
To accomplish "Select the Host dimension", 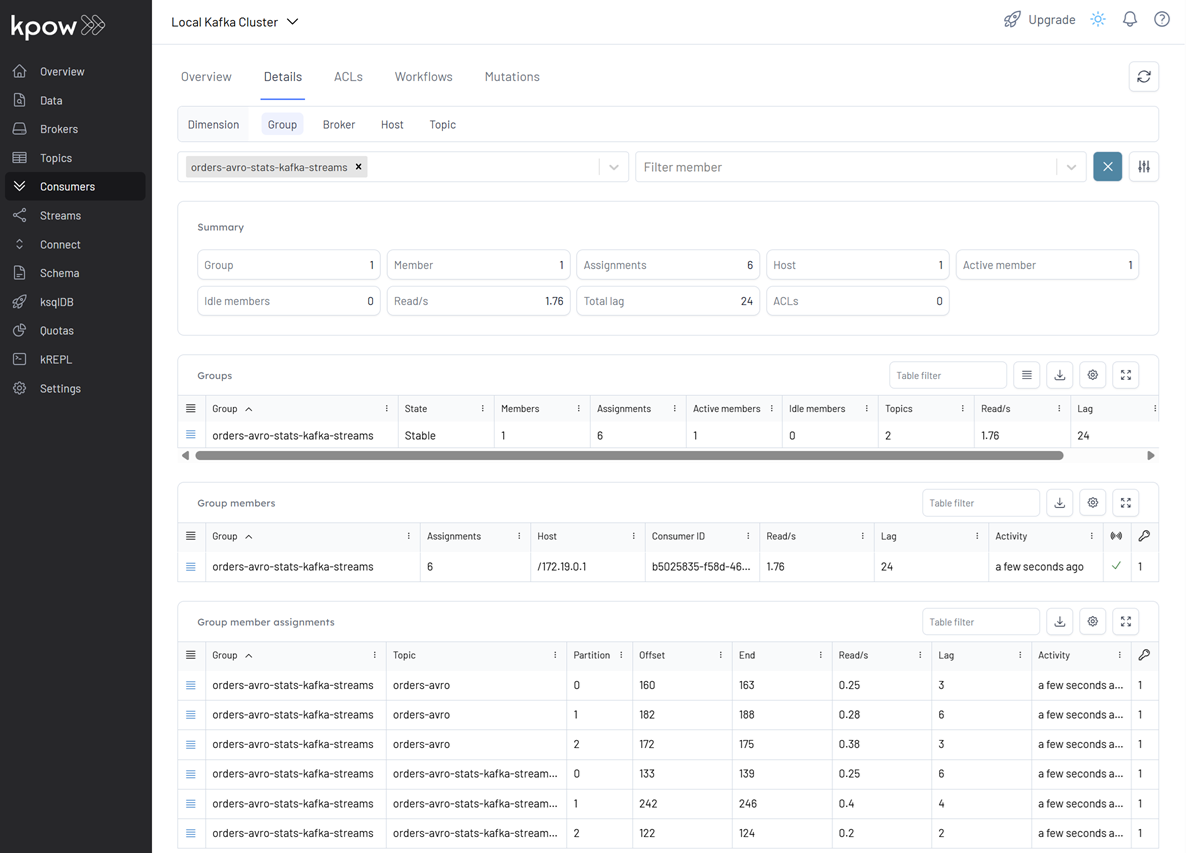I will [x=392, y=125].
